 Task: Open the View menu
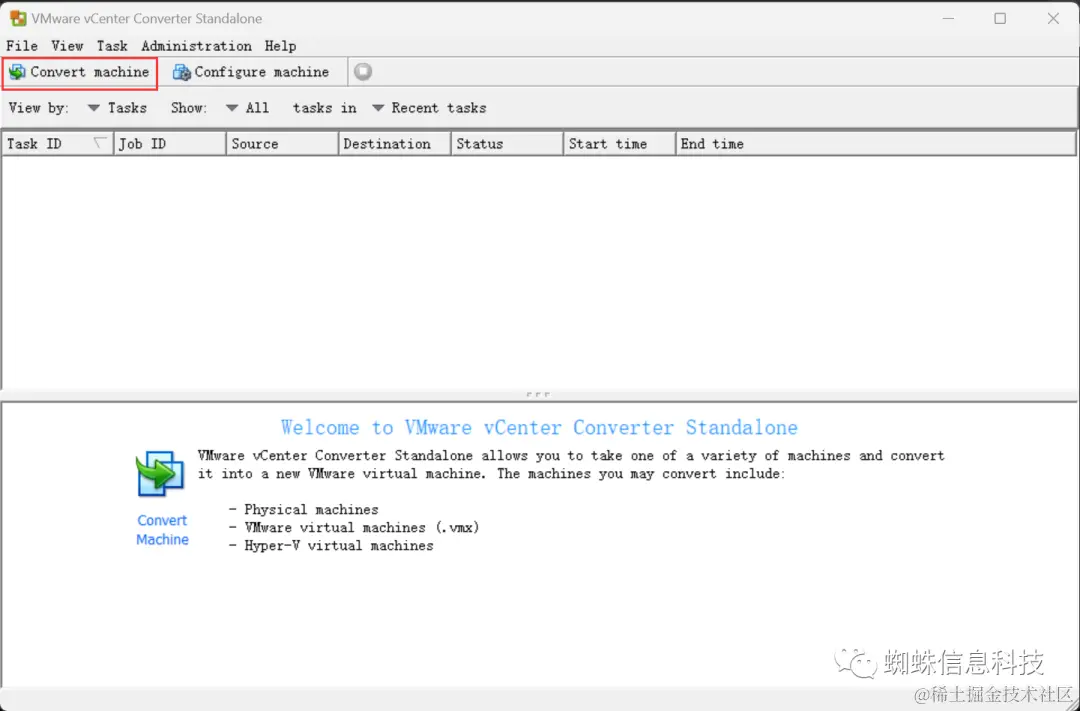tap(68, 46)
